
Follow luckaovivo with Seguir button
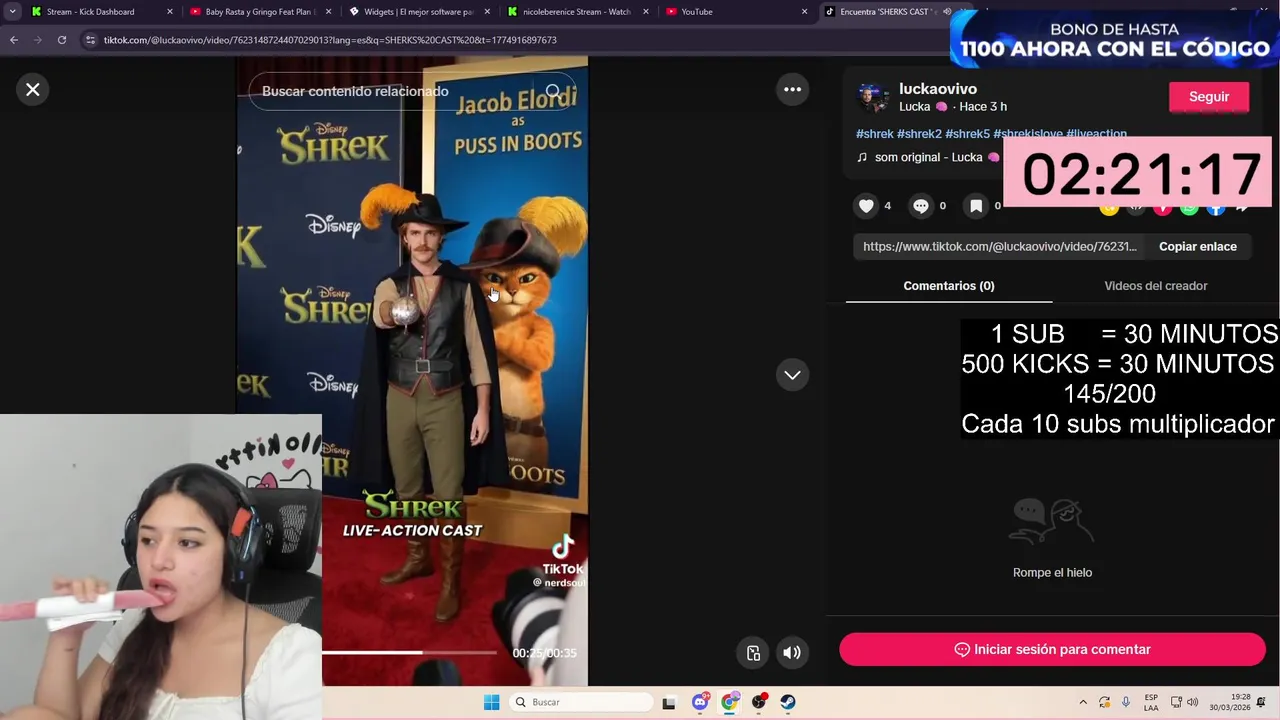(1209, 97)
